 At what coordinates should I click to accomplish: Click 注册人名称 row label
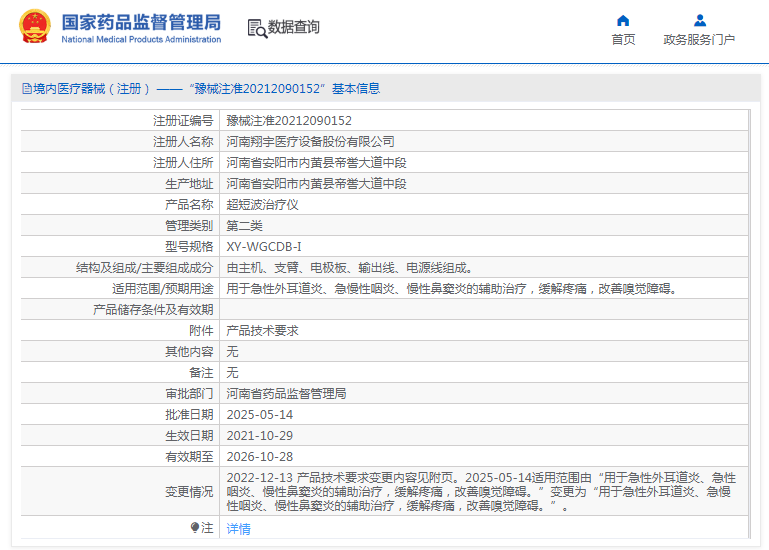183,142
